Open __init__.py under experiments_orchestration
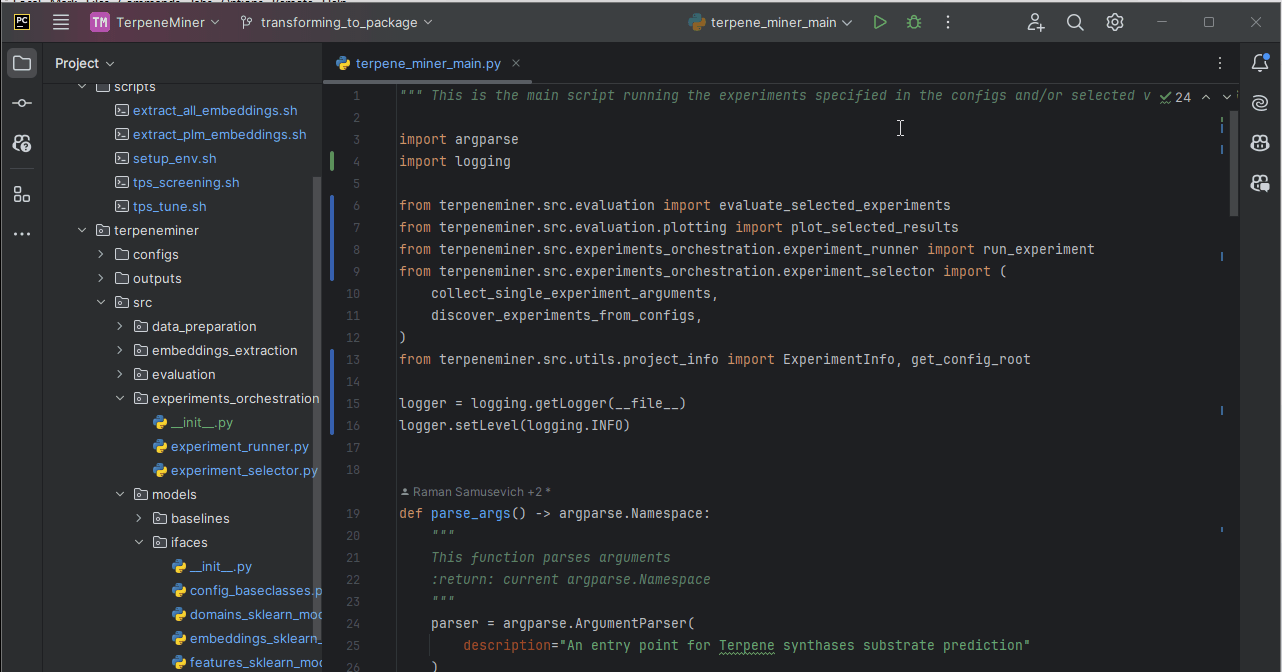 coord(201,423)
